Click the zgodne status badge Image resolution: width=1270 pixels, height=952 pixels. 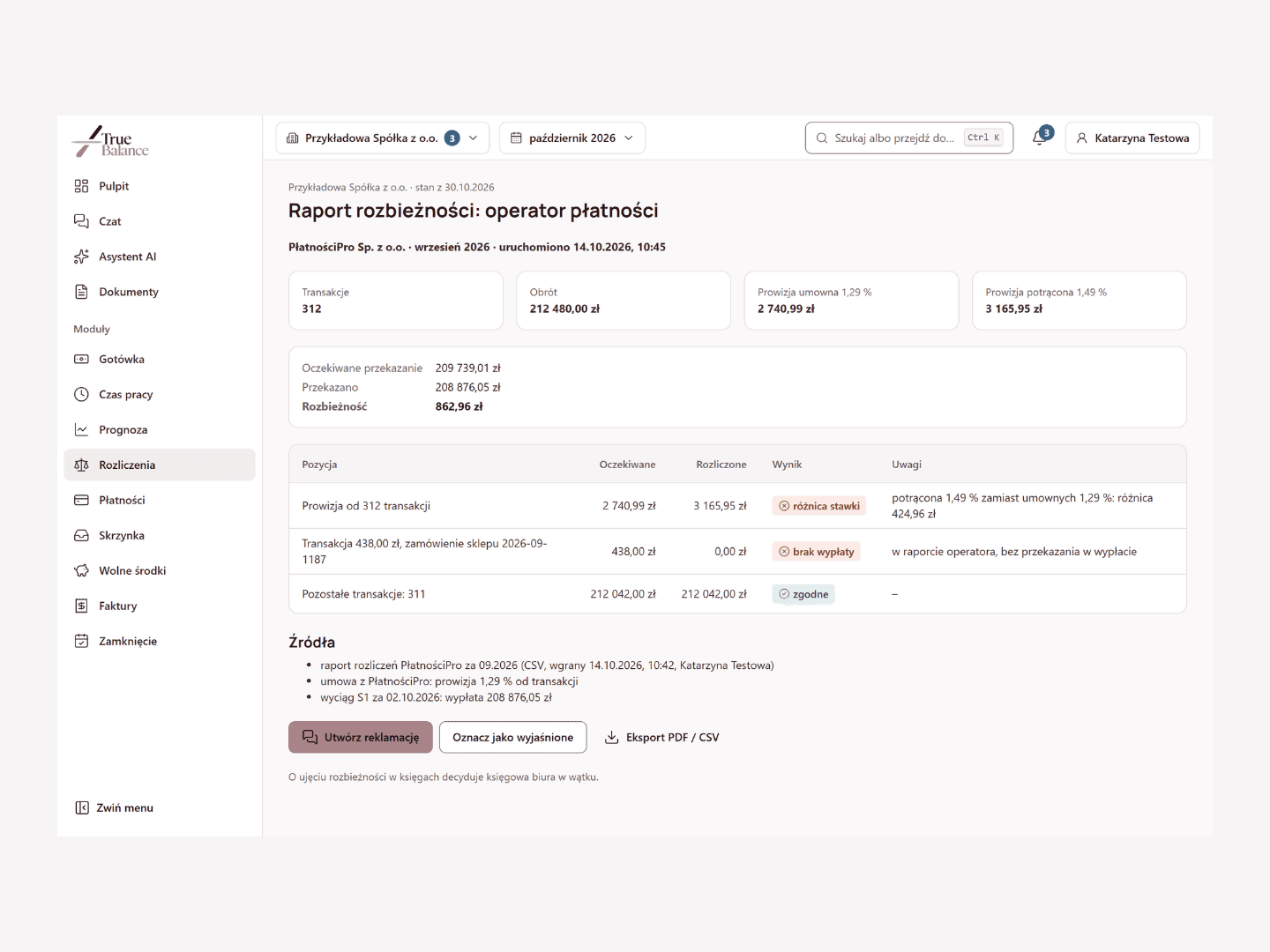pos(803,594)
